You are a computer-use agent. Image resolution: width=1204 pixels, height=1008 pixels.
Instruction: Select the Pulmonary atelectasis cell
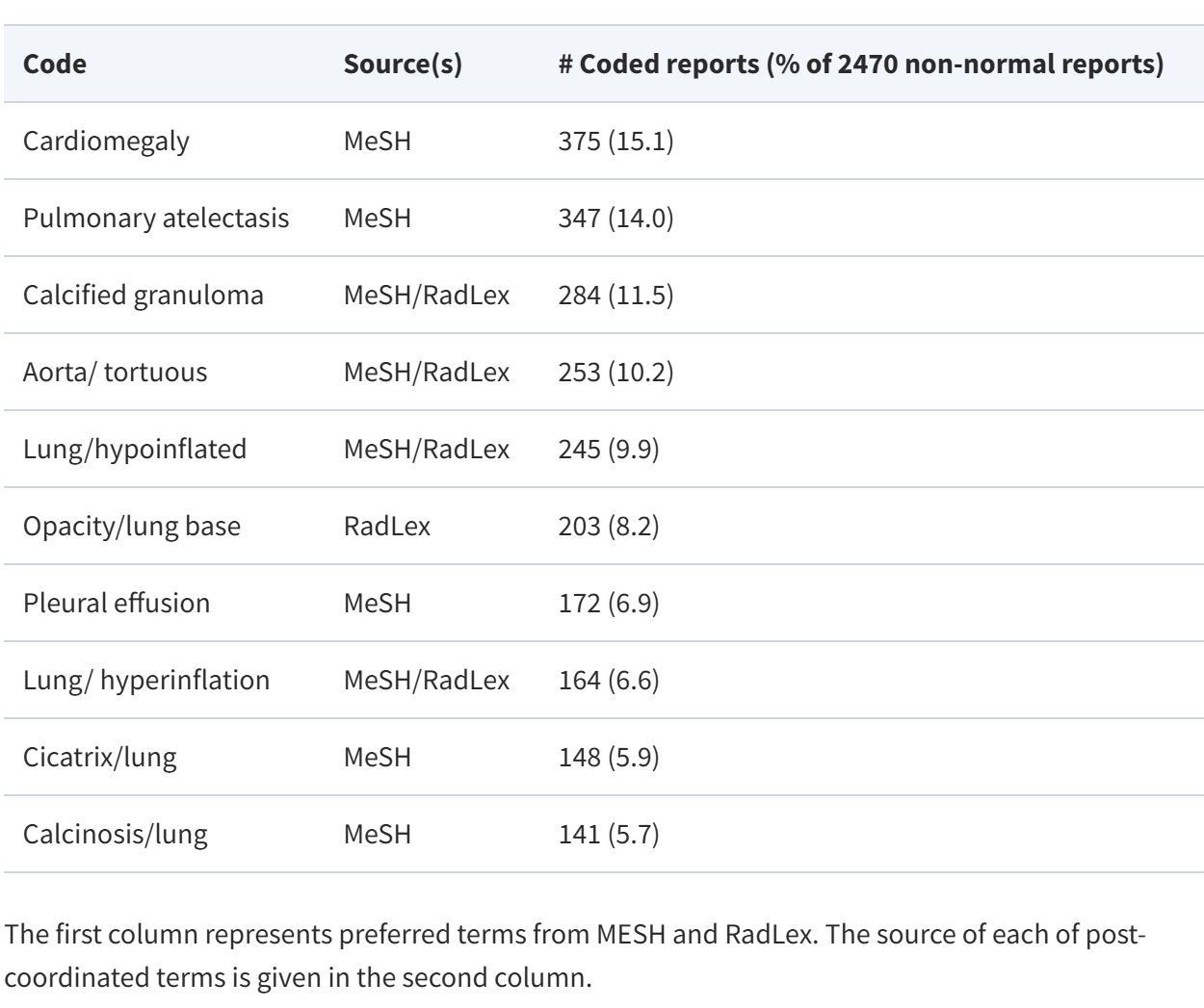[x=156, y=219]
